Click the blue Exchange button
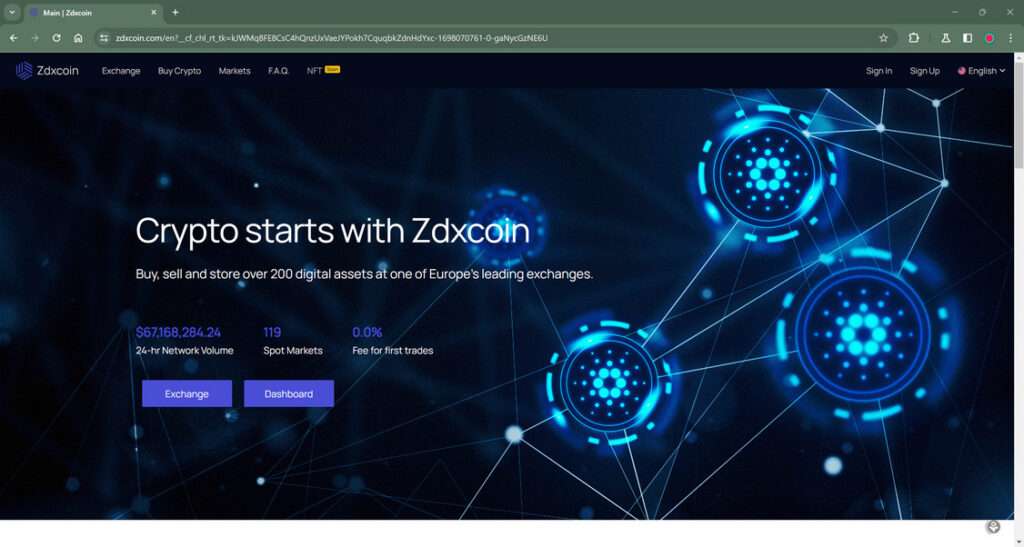 click(x=187, y=394)
